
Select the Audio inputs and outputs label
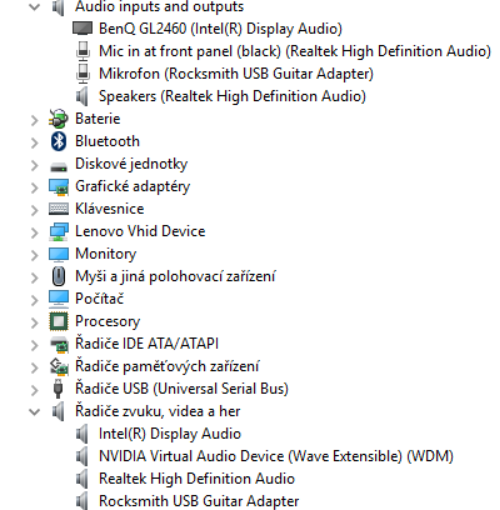[159, 7]
